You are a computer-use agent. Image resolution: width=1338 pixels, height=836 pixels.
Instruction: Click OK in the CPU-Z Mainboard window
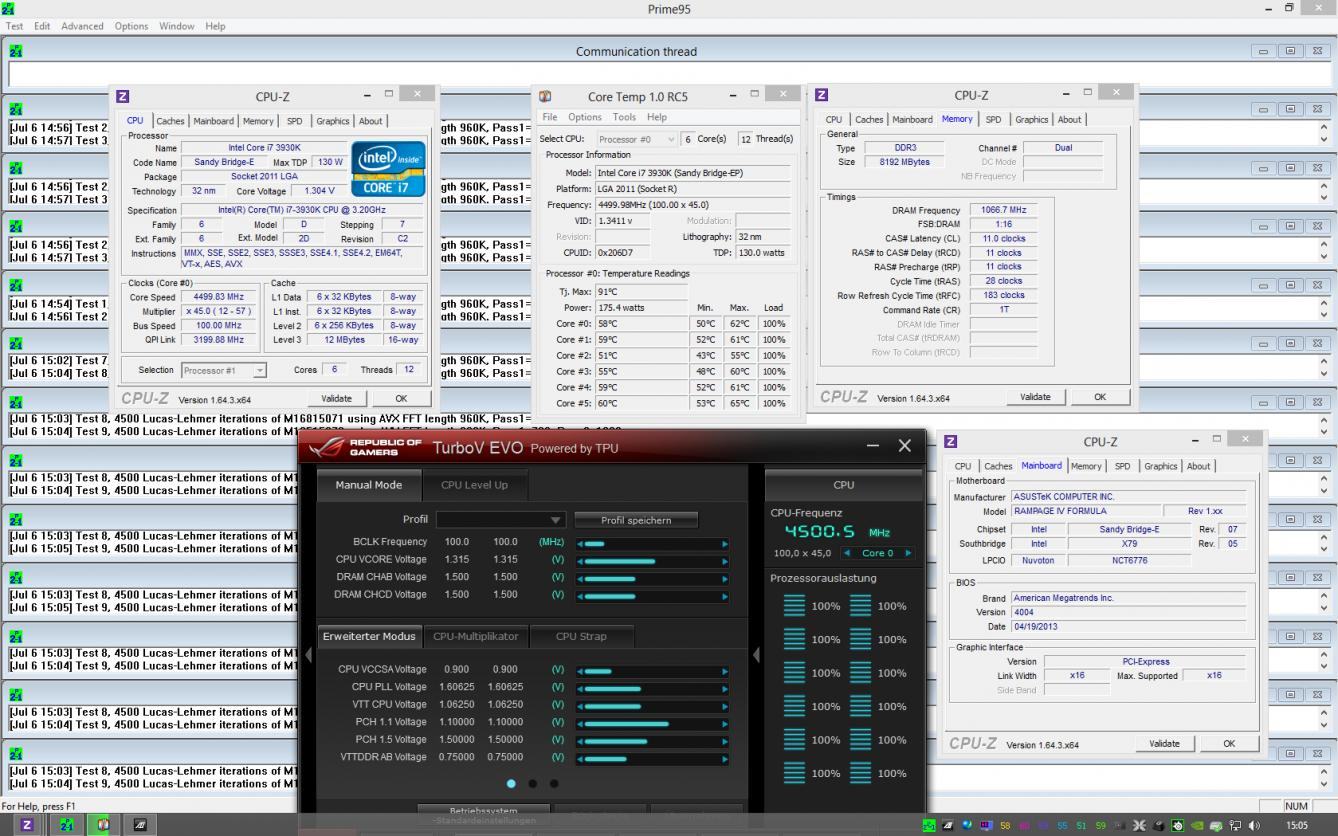click(x=1229, y=744)
